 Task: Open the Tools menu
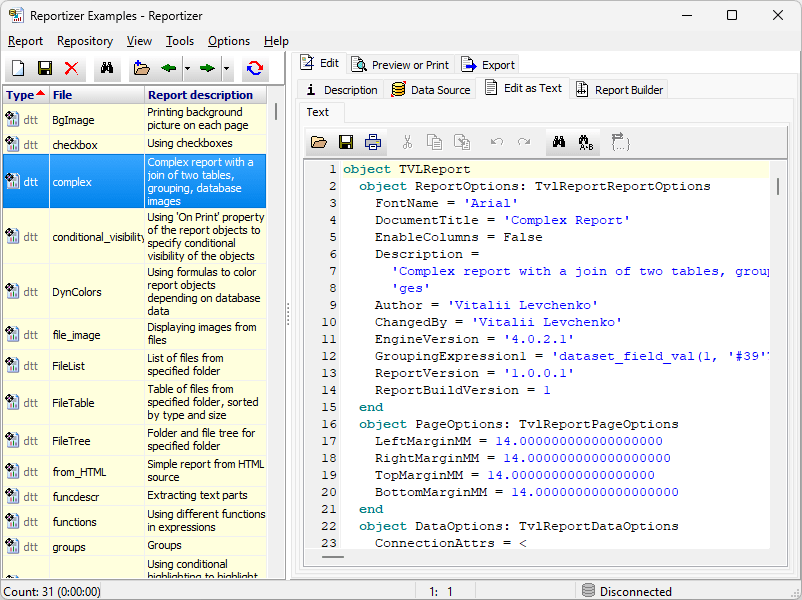tap(180, 41)
